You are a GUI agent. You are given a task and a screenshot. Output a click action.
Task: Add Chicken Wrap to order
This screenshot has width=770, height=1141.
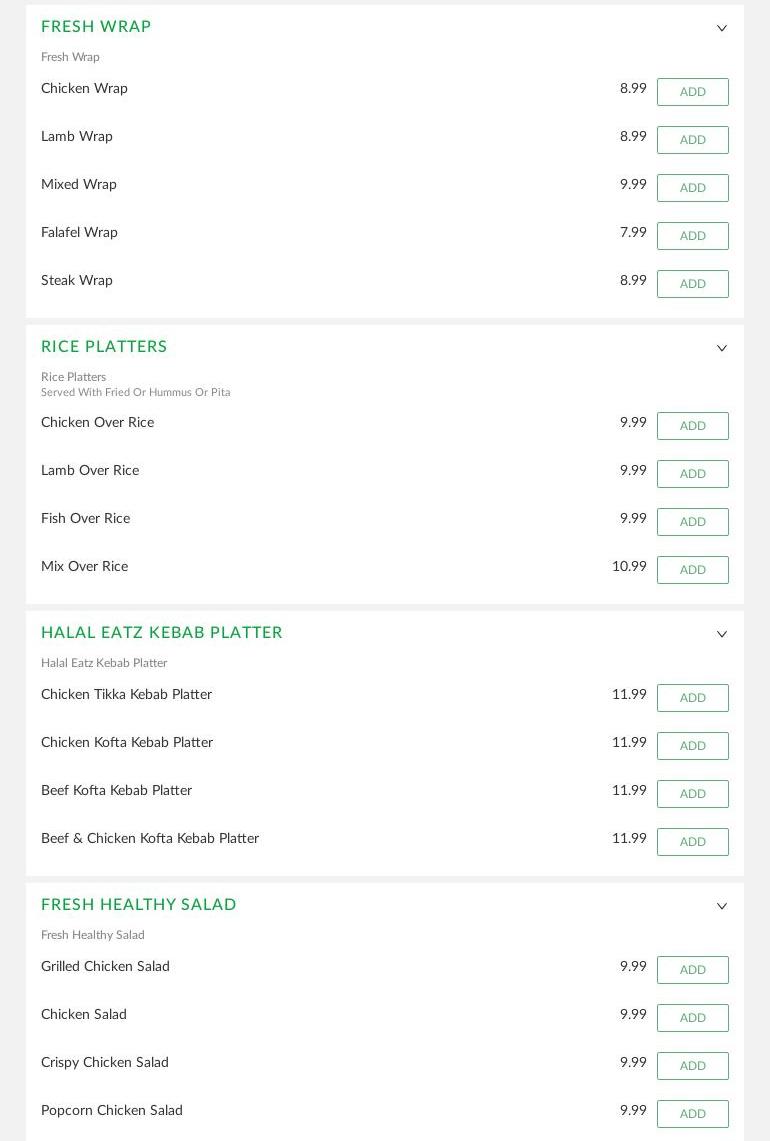pyautogui.click(x=692, y=92)
